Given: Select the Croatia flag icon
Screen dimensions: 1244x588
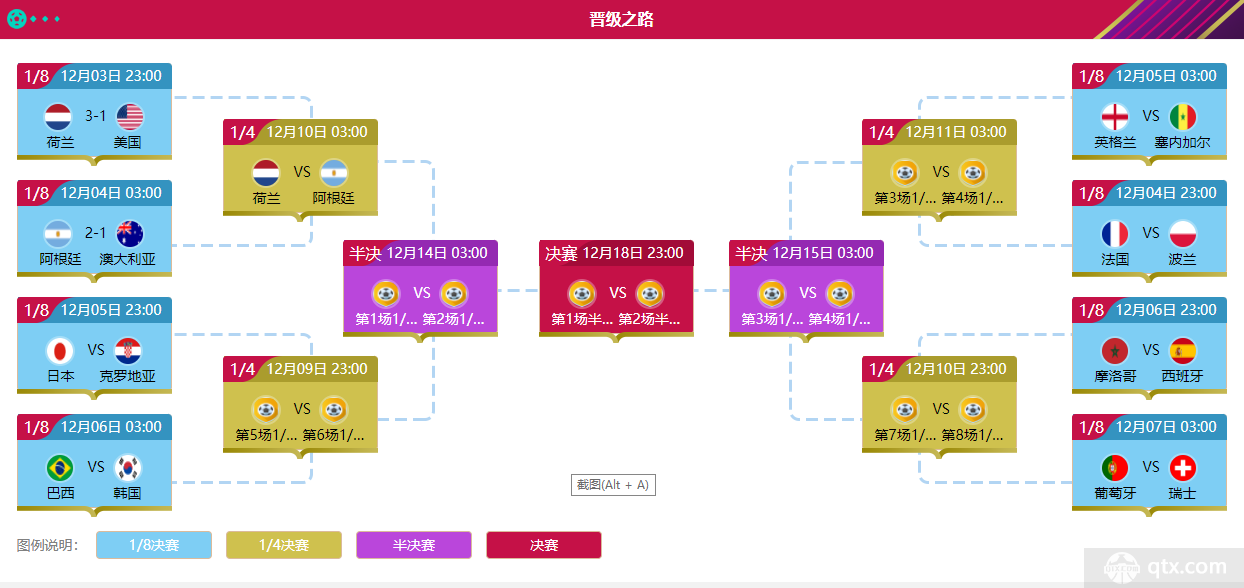Looking at the screenshot, I should pyautogui.click(x=130, y=350).
